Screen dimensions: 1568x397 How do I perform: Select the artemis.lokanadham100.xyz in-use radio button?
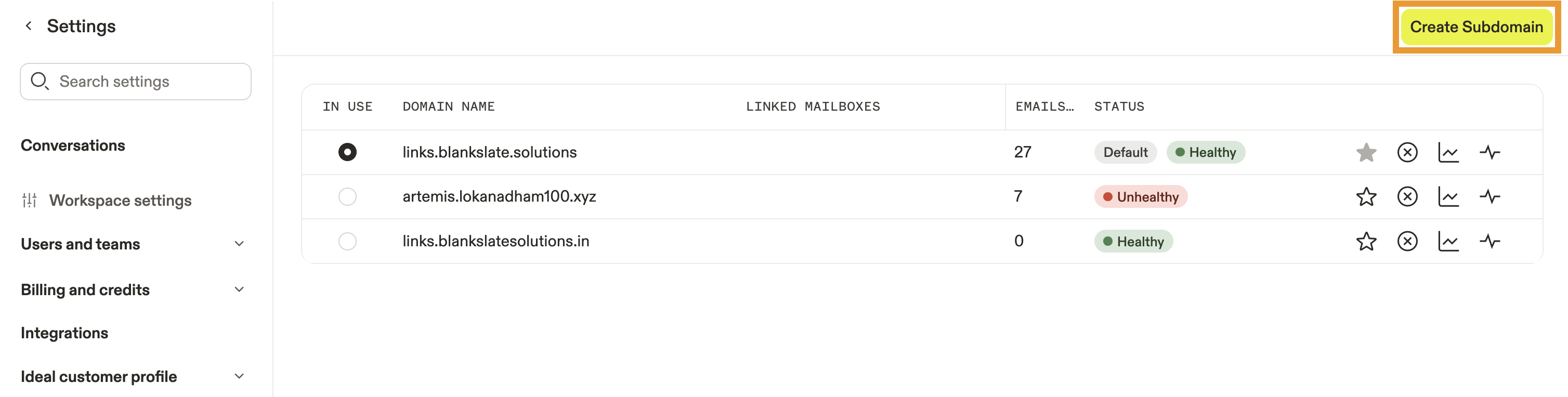click(347, 196)
